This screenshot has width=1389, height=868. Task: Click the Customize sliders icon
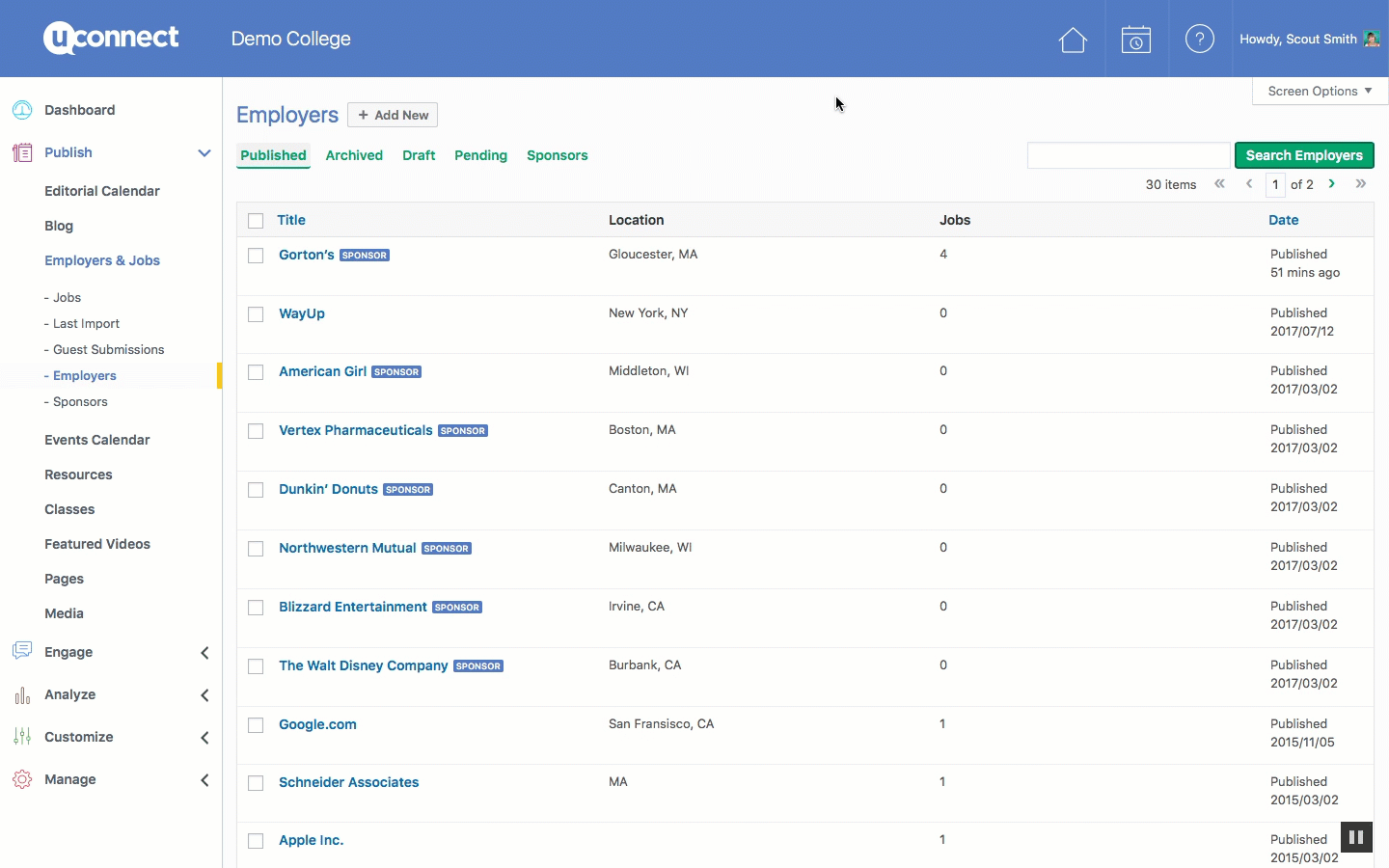click(22, 737)
